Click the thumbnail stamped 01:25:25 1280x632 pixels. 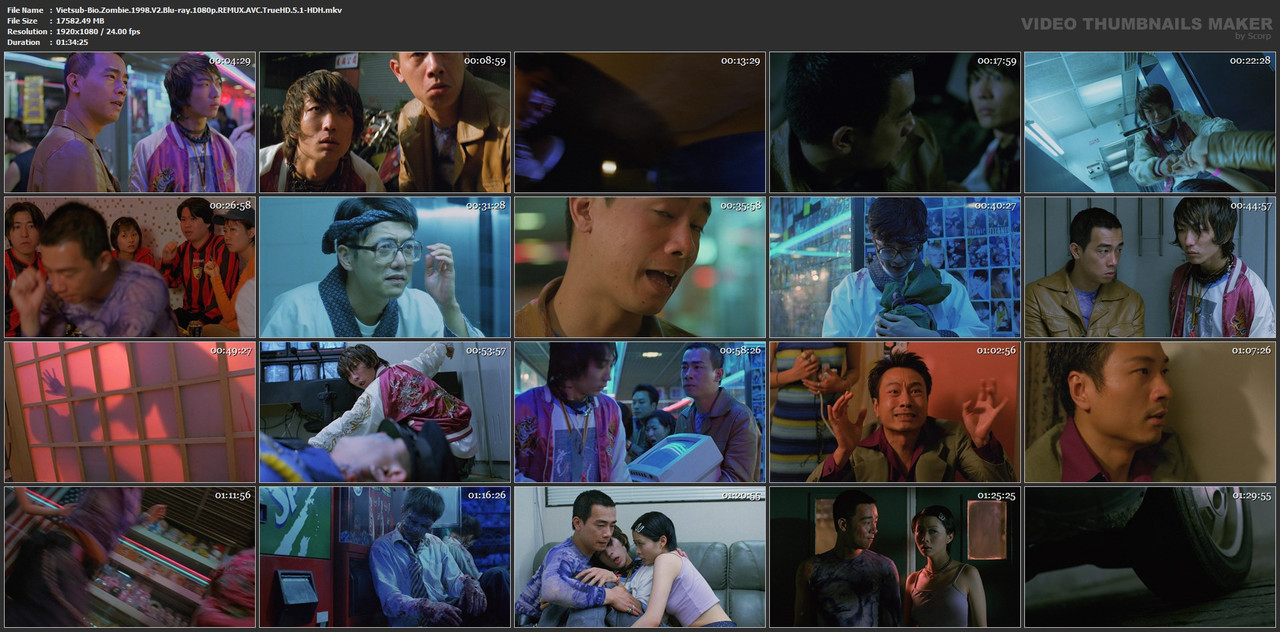895,557
